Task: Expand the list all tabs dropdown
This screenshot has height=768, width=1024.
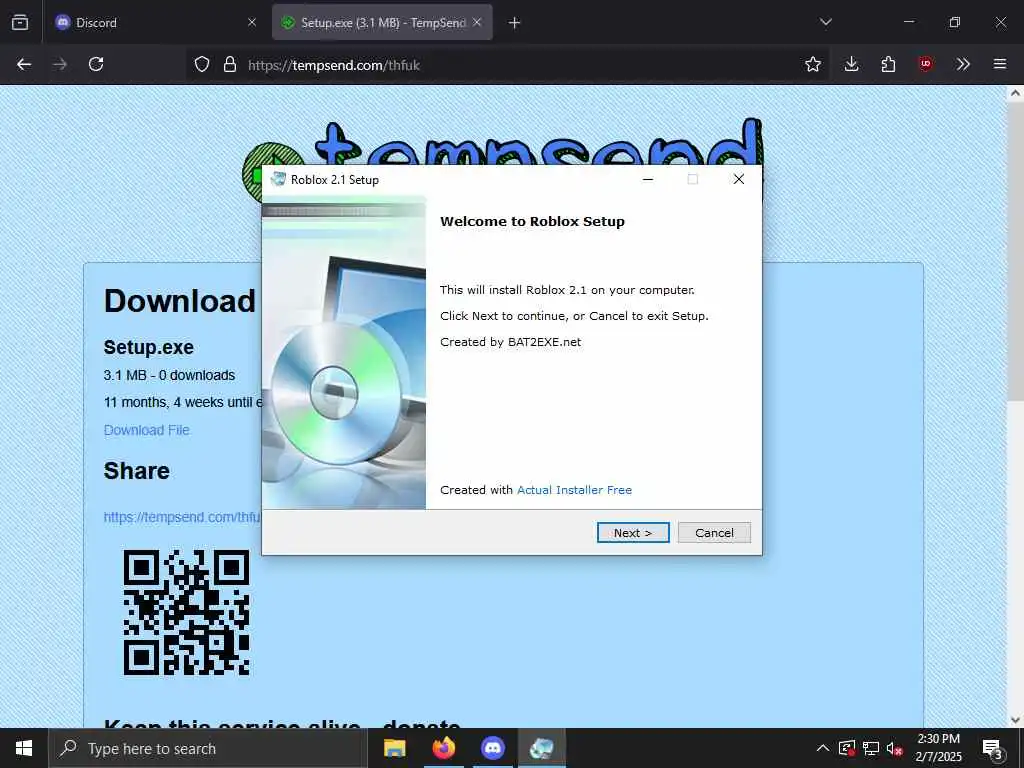Action: [825, 22]
